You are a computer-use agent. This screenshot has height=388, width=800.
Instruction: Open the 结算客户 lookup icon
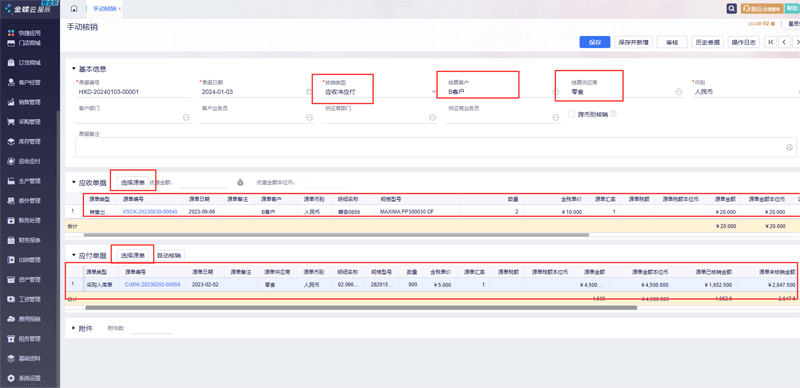(556, 92)
